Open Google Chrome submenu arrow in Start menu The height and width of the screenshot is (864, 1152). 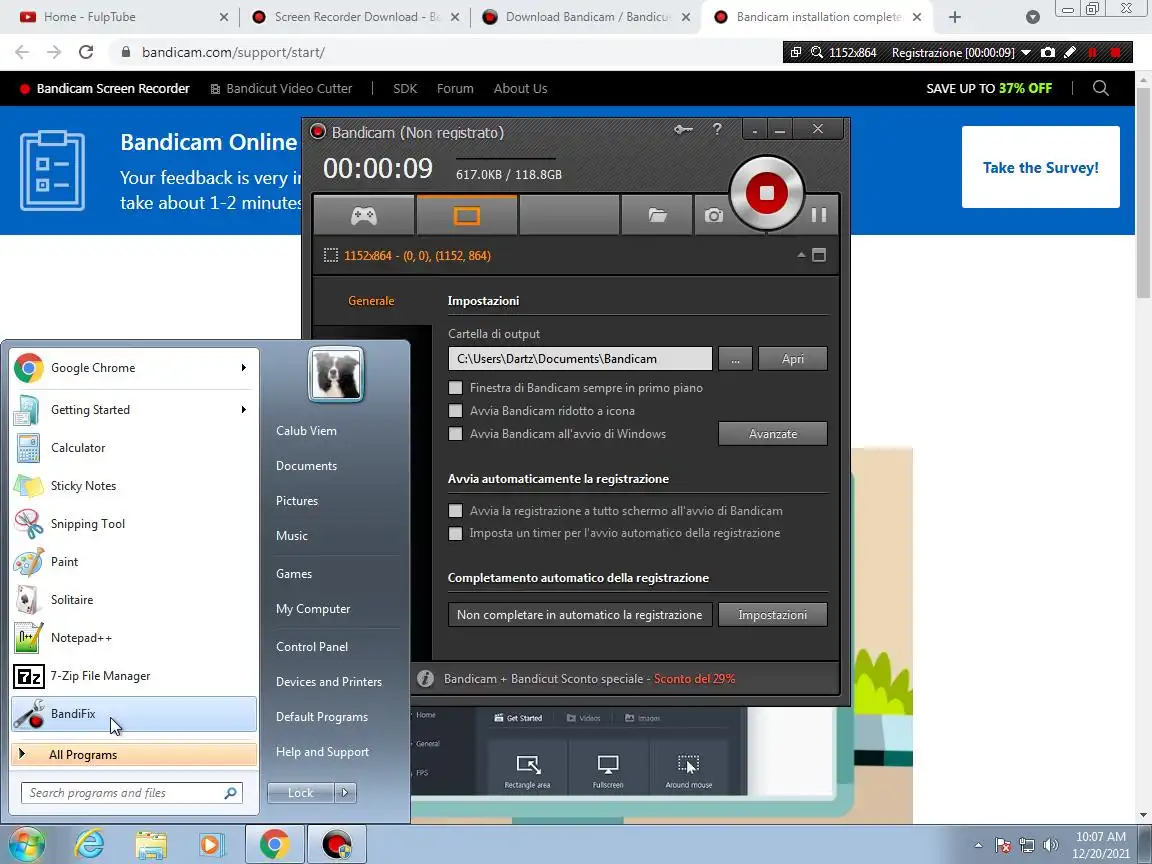pos(243,367)
